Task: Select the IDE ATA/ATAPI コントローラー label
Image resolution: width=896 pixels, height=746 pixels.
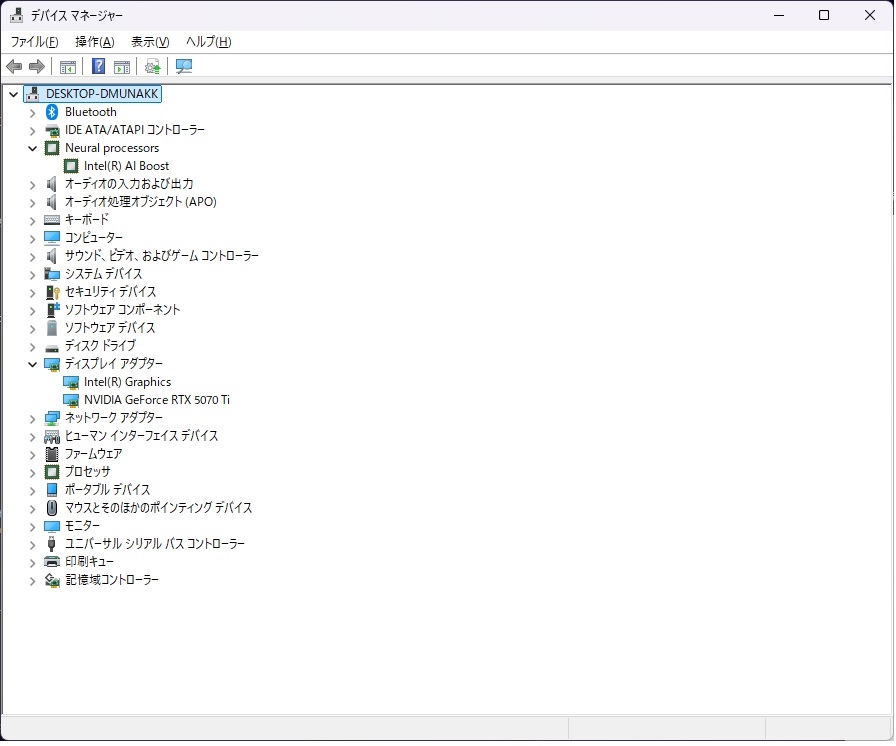Action: (135, 130)
